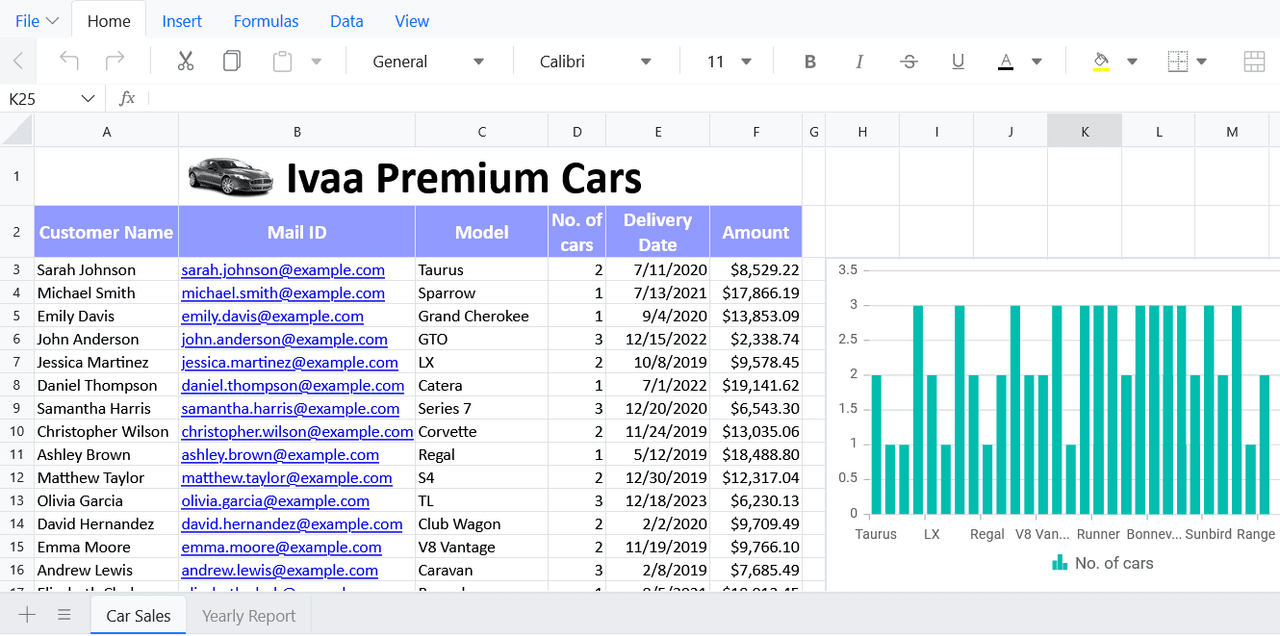
Task: Open sarah.johnson@example.com mail link
Action: (283, 270)
